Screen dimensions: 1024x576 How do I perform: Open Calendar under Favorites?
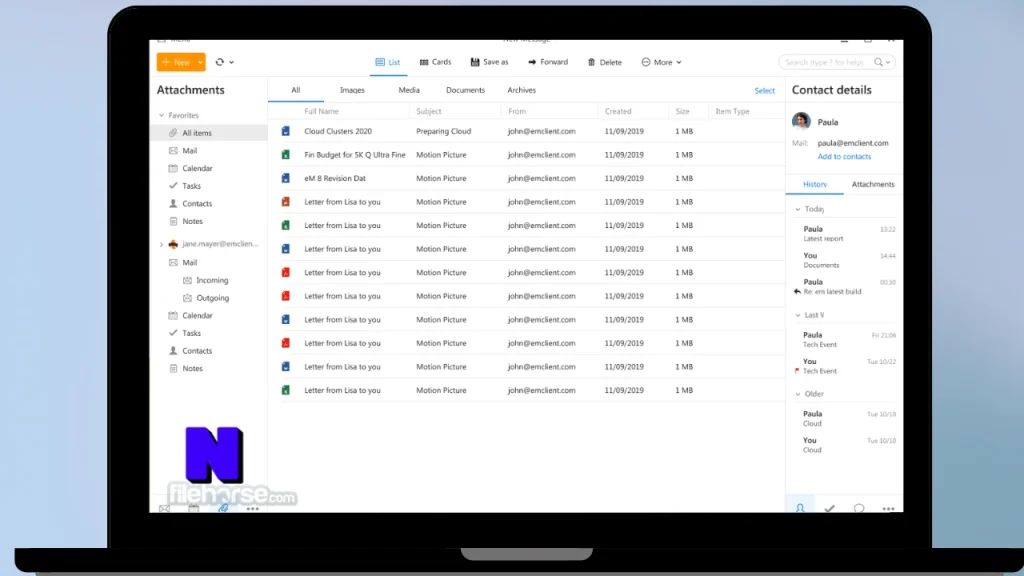(197, 168)
